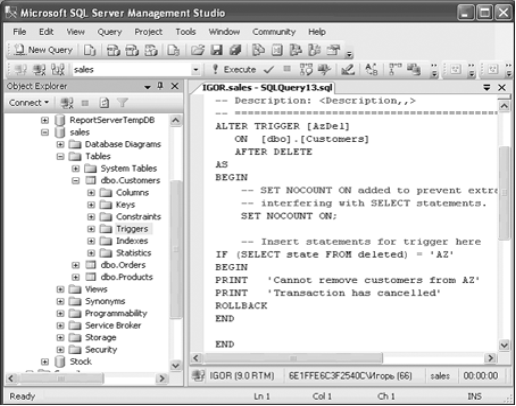Click the Open File folder icon
The height and width of the screenshot is (406, 516).
point(198,50)
